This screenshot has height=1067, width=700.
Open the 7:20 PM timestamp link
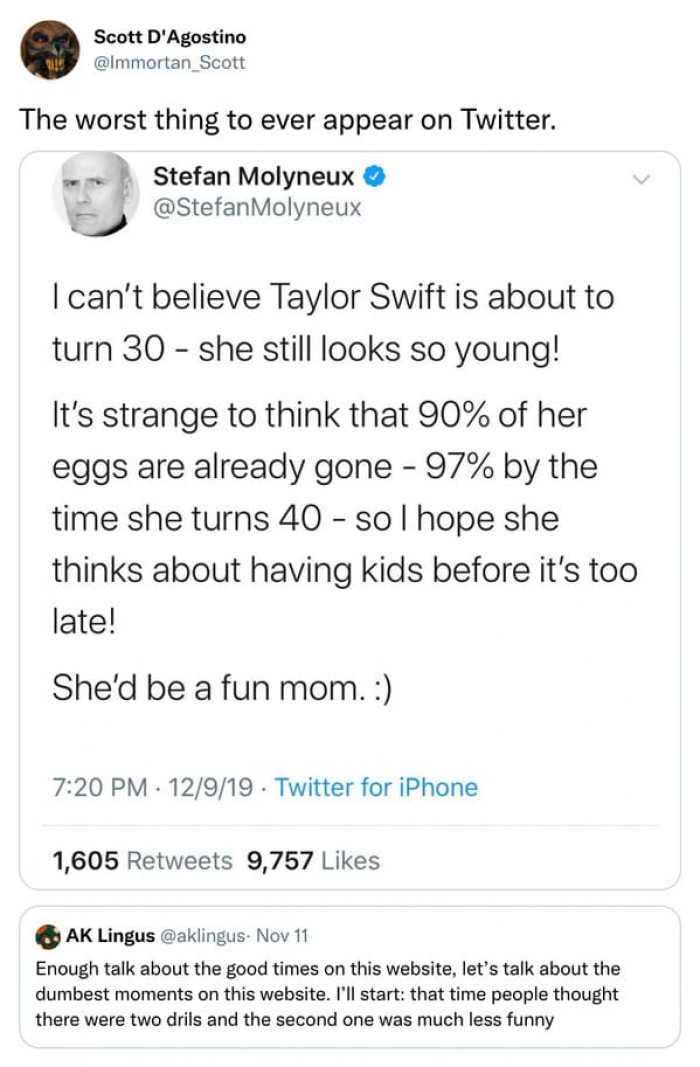click(x=90, y=788)
